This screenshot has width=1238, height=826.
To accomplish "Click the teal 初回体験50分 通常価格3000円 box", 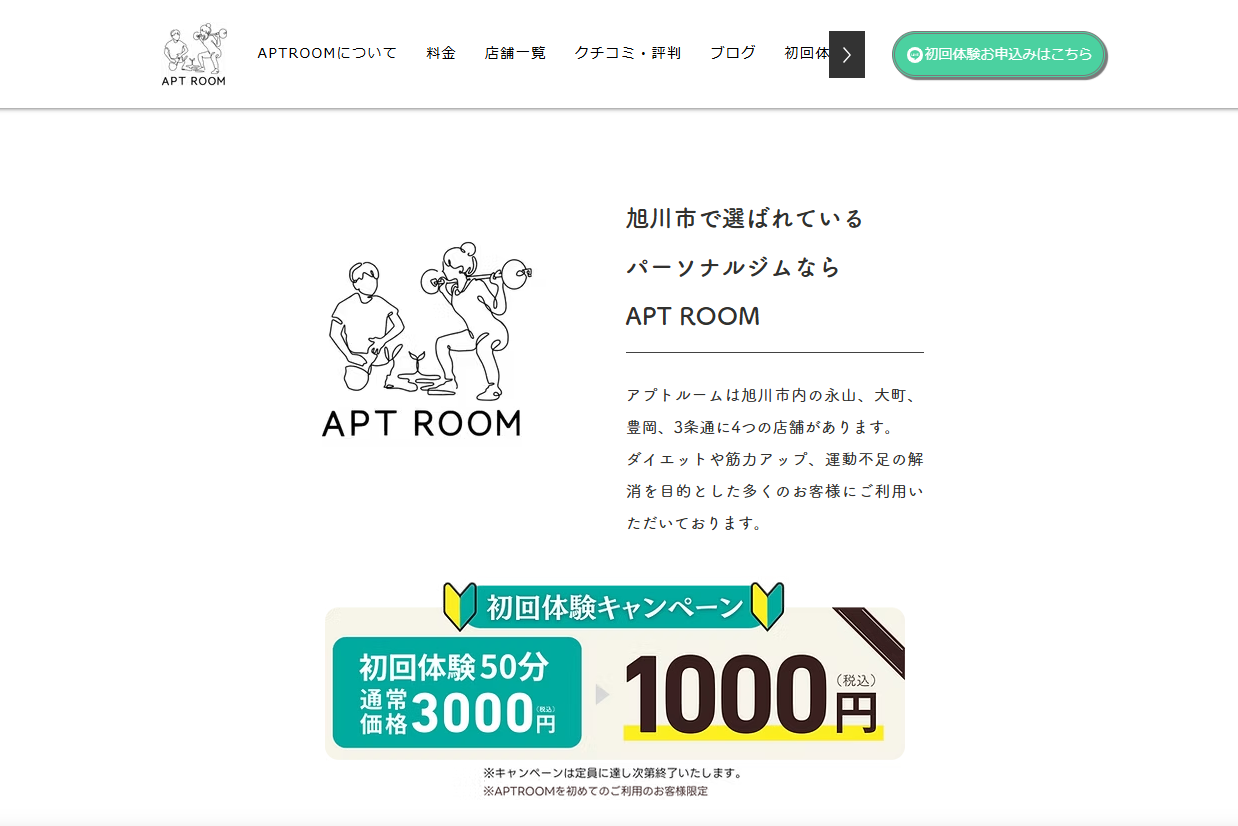I will (x=457, y=692).
